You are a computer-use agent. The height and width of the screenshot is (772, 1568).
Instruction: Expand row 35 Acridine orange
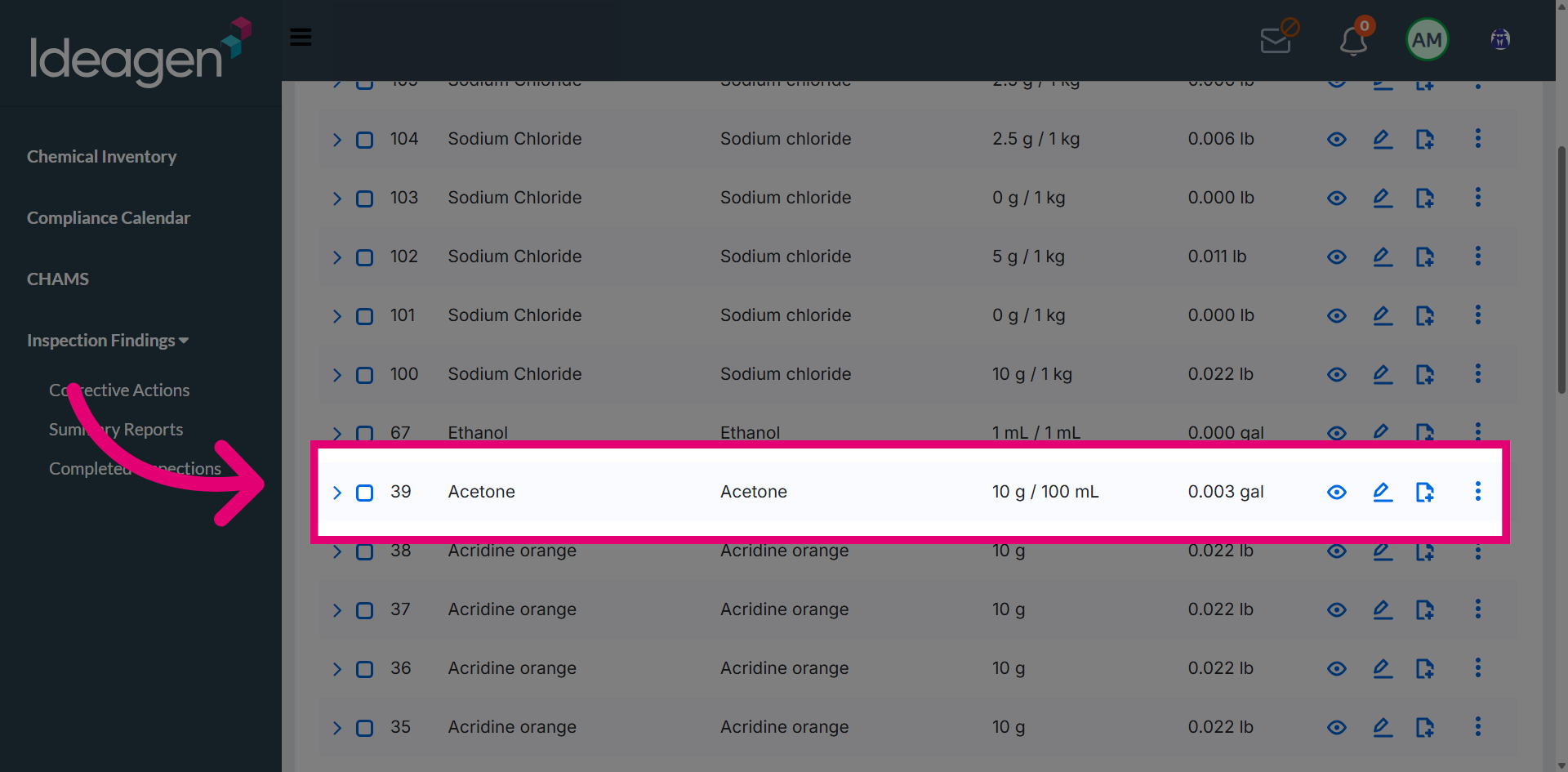(x=336, y=728)
